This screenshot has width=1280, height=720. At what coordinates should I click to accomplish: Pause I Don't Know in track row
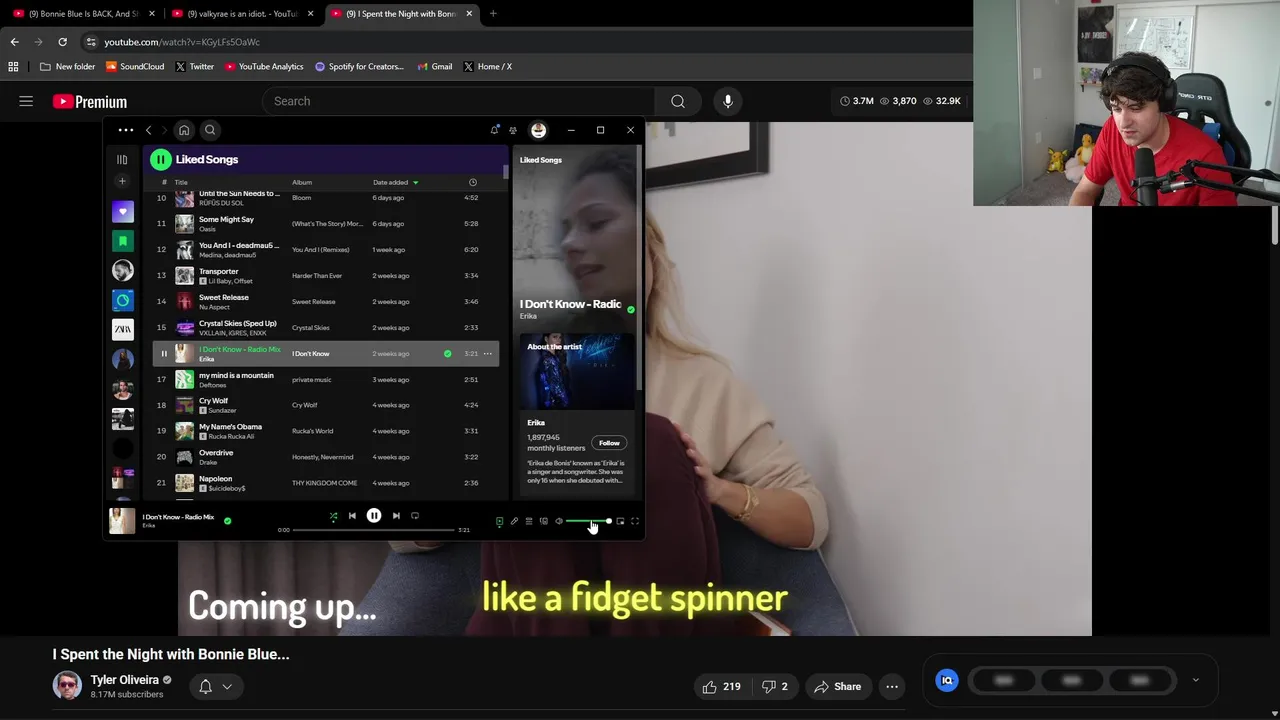pos(164,354)
